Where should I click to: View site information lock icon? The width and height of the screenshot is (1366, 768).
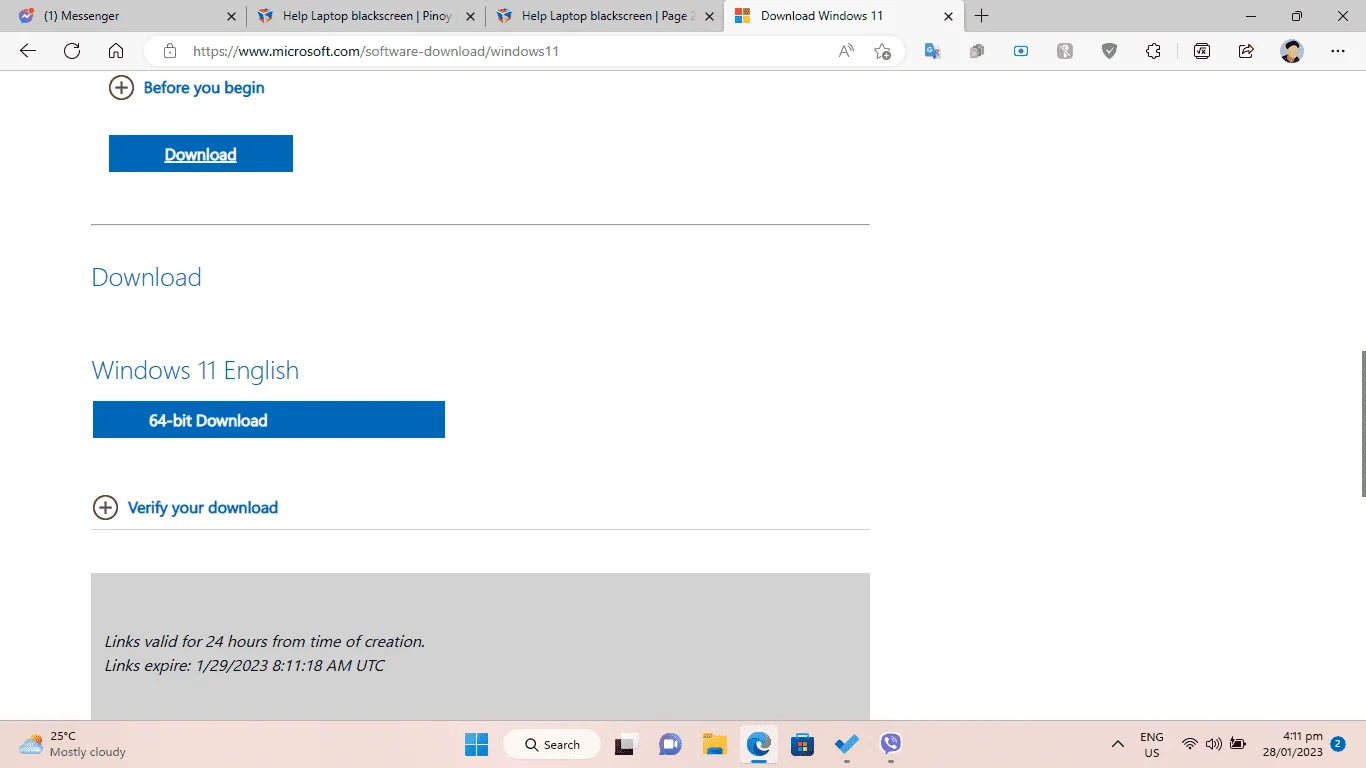(x=170, y=51)
